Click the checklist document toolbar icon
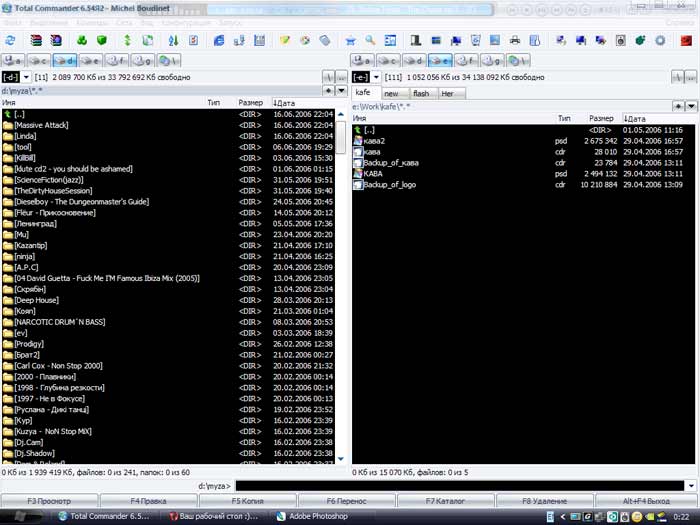Viewport: 700px width, 525px height. coord(194,41)
